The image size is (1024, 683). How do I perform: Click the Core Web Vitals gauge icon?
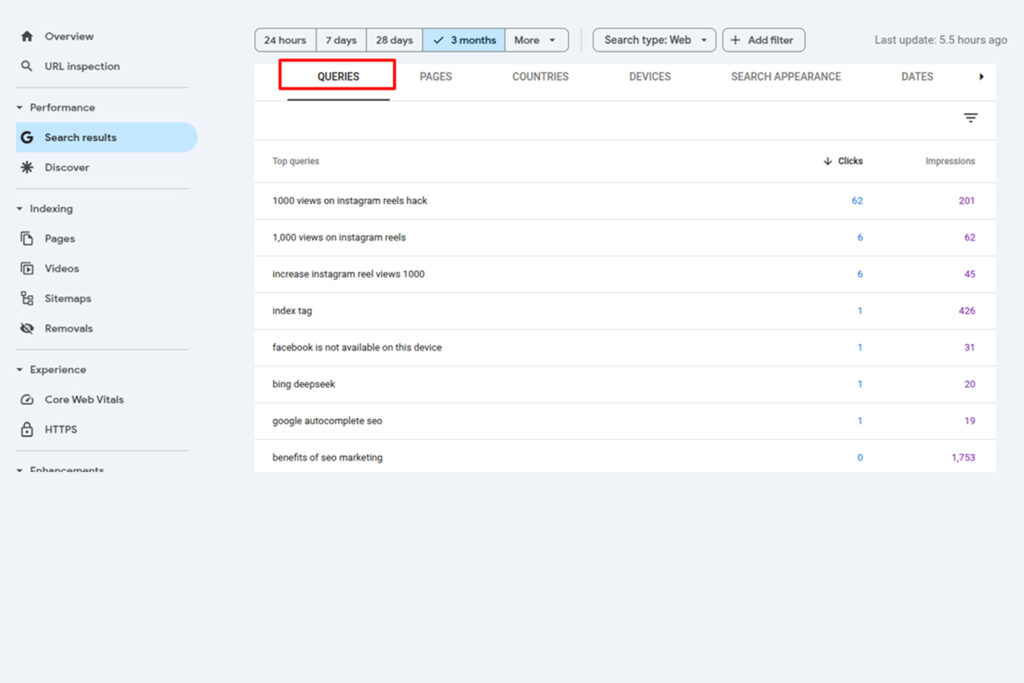tap(27, 400)
